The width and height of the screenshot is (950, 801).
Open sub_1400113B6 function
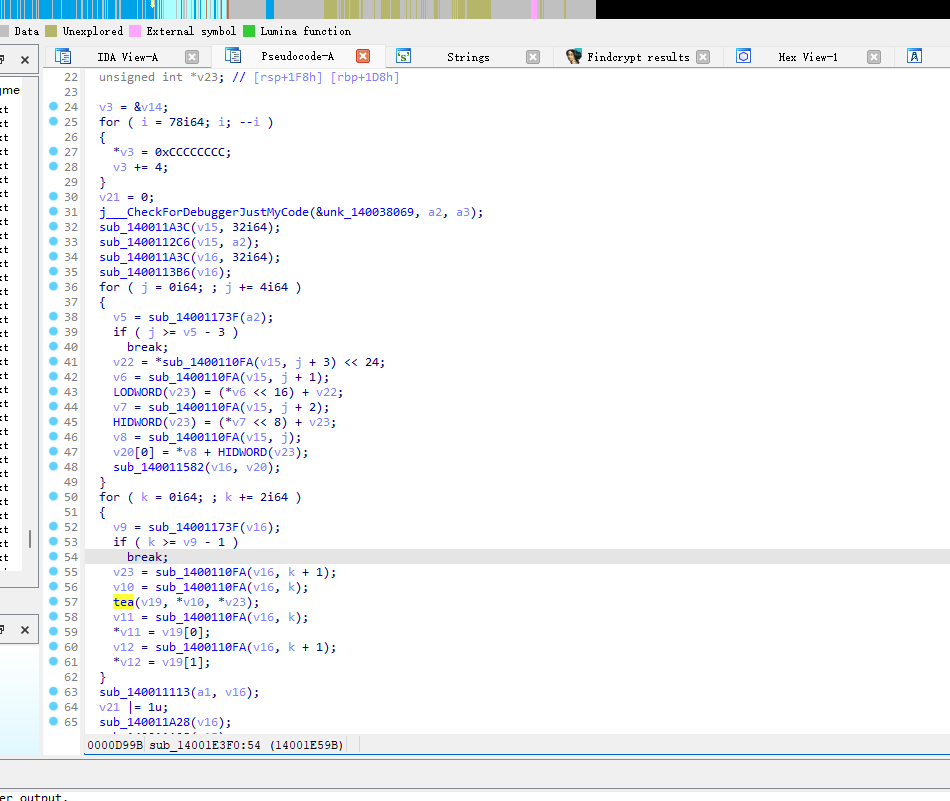coord(144,272)
